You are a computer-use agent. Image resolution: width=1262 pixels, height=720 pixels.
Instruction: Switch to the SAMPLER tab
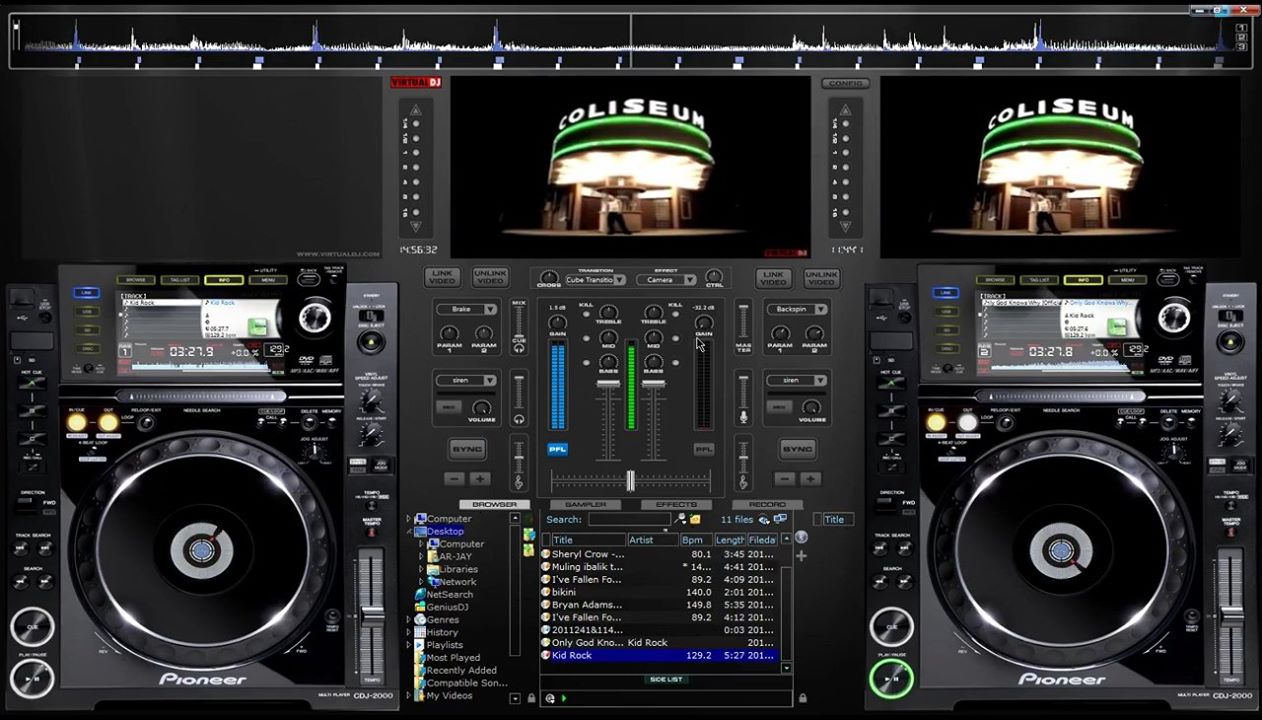[x=586, y=504]
